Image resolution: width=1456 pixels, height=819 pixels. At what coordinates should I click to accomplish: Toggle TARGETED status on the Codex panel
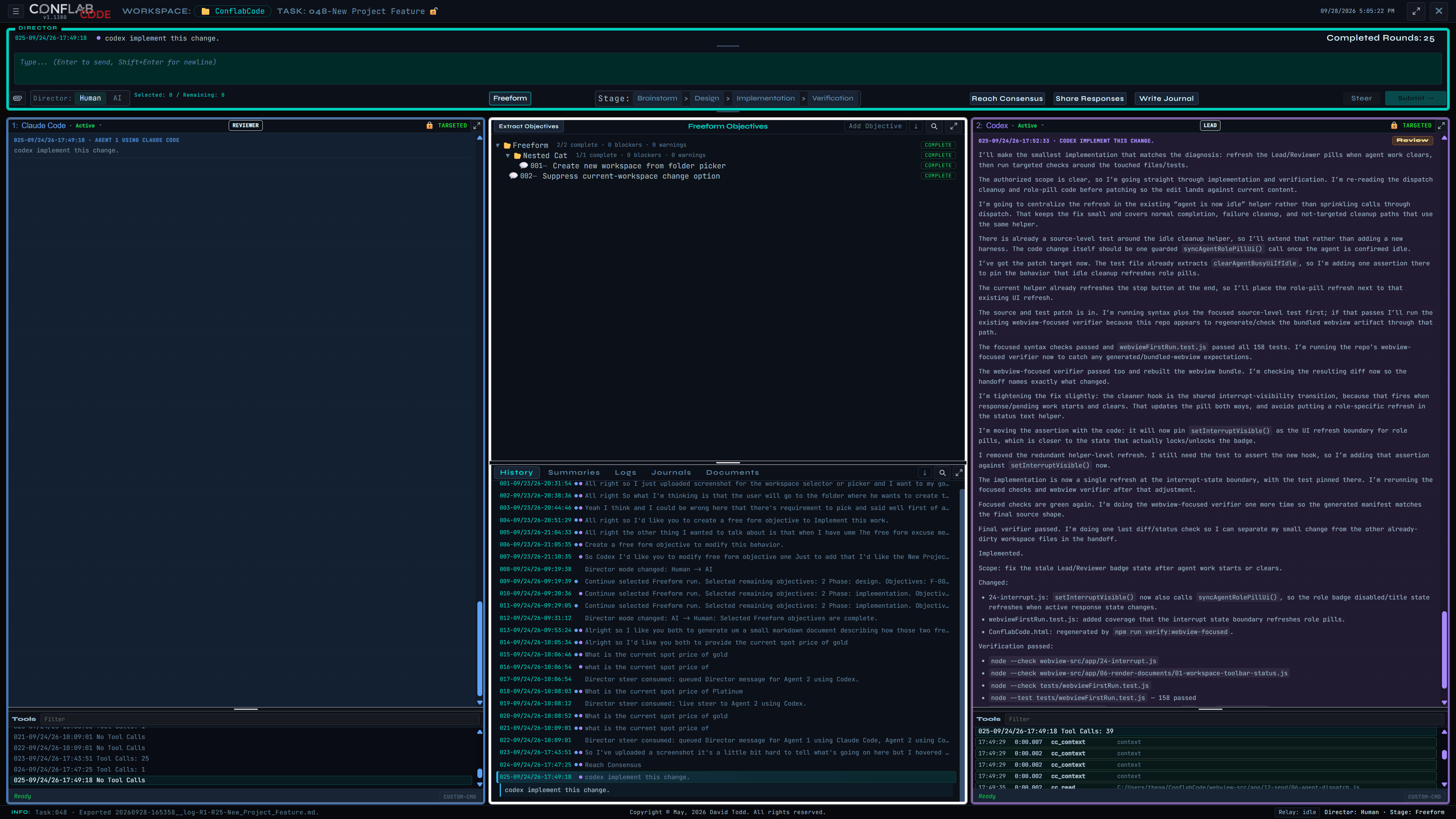tap(1417, 126)
